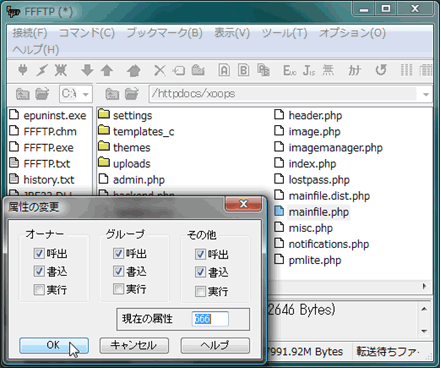Screen dimensions: 441x369
Task: Open remote change folder icon
Action: pos(132,94)
